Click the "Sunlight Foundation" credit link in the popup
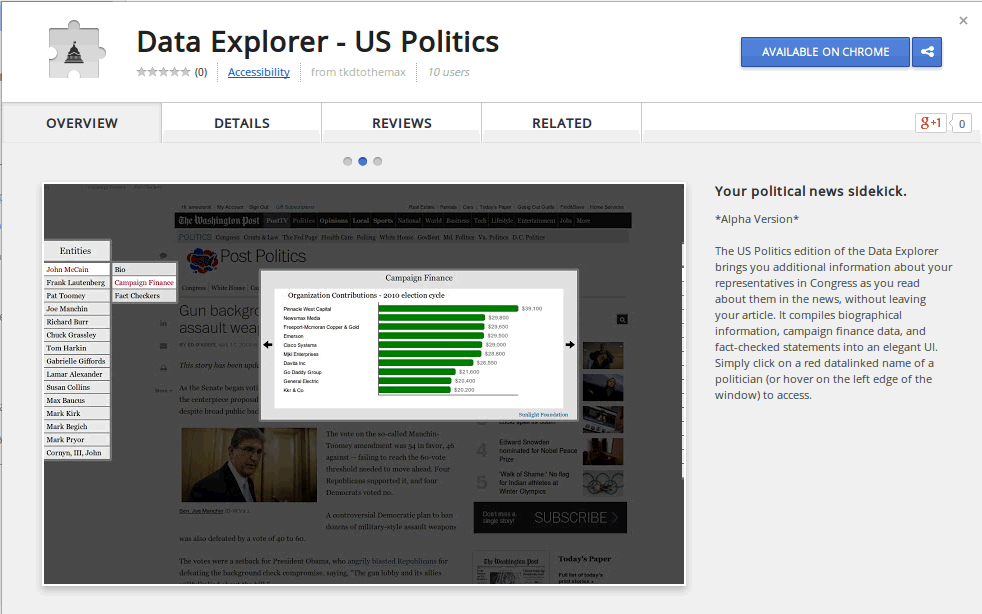Viewport: 982px width, 614px height. click(x=543, y=415)
